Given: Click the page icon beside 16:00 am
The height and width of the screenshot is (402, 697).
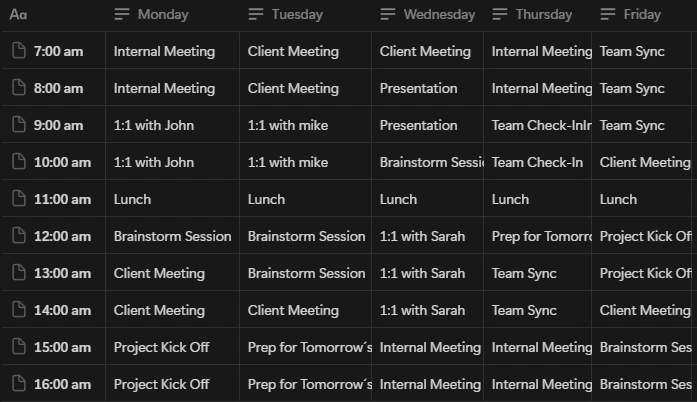Looking at the screenshot, I should [x=19, y=383].
